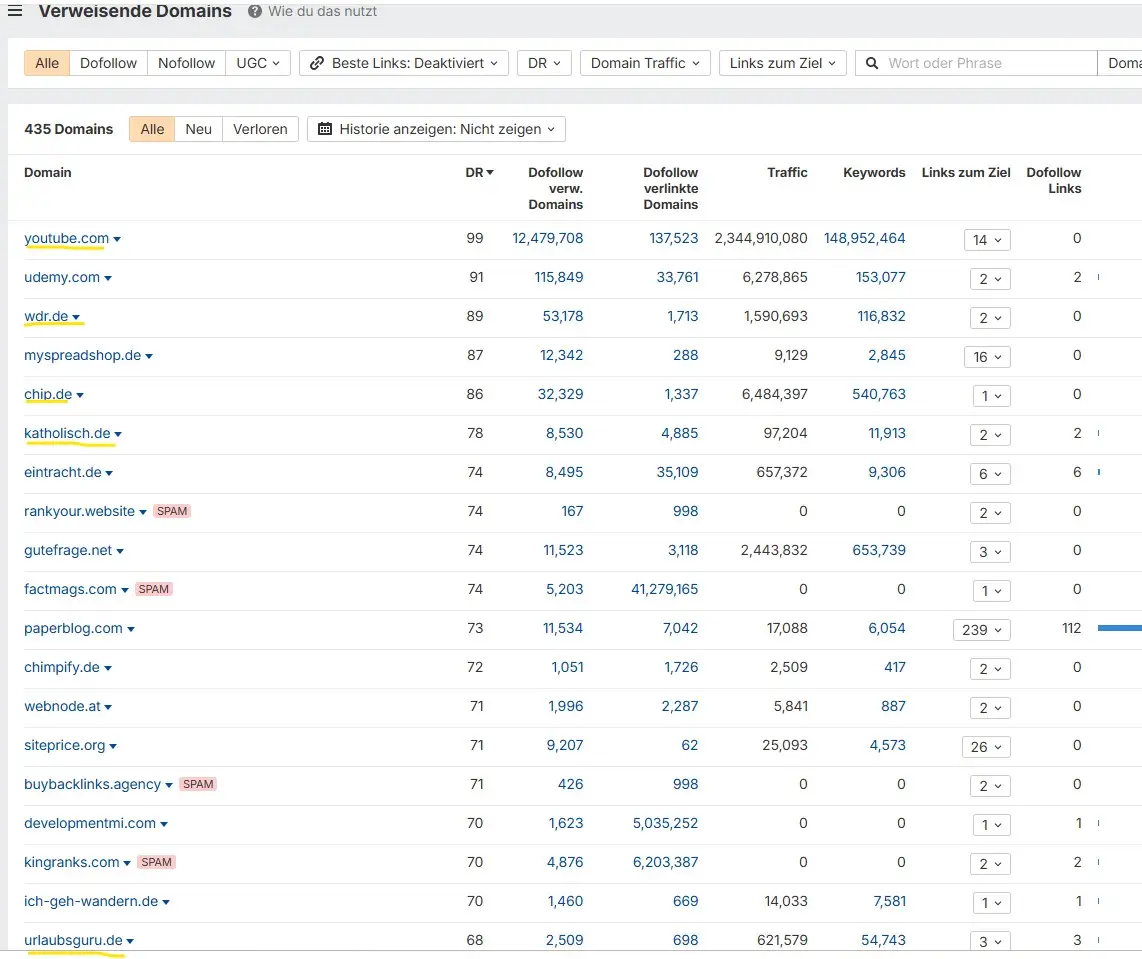Expand siteprice.org links dropdown showing 26
Screen dimensions: 1142x959
coord(986,747)
